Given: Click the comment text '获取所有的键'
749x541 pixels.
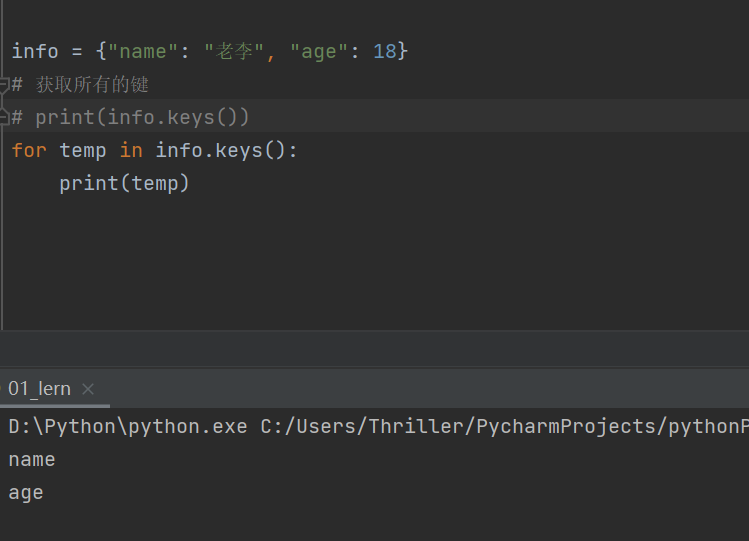Looking at the screenshot, I should [92, 85].
